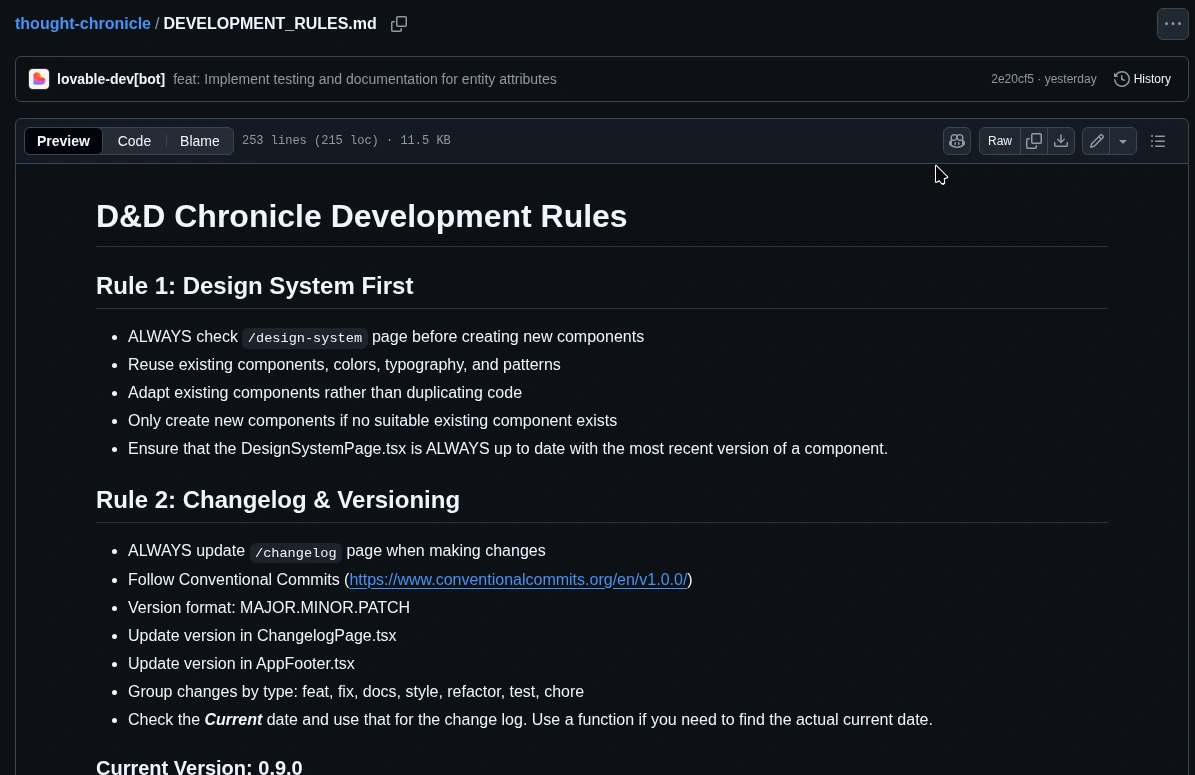Open the document outline icon
Screen dimensions: 1195x775
click(1158, 141)
